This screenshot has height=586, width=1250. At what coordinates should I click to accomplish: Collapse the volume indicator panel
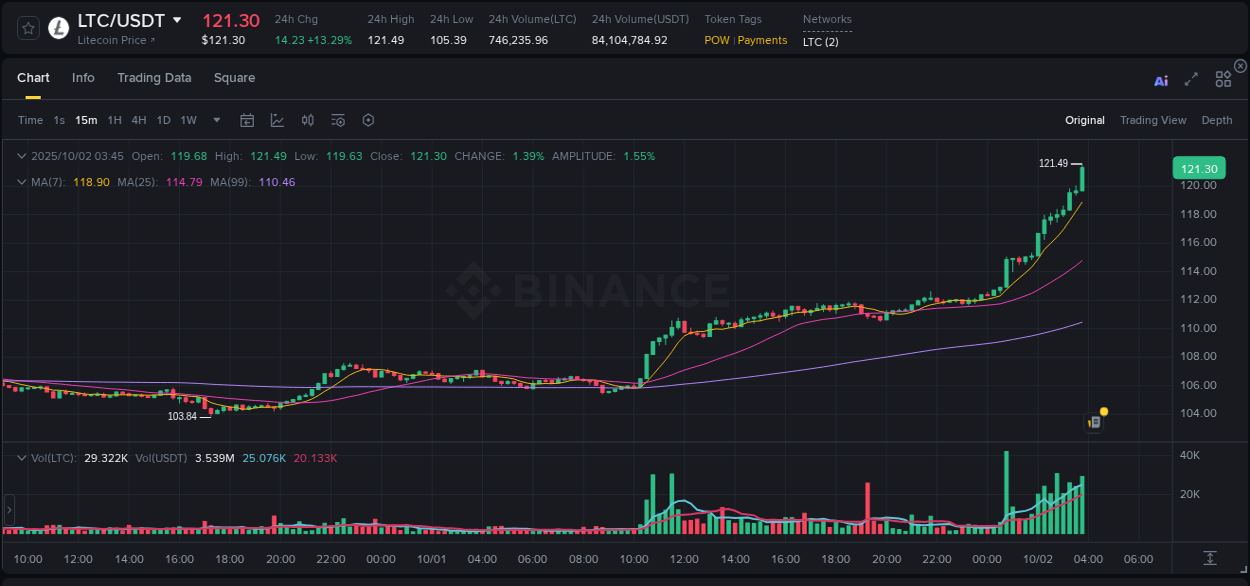point(21,457)
